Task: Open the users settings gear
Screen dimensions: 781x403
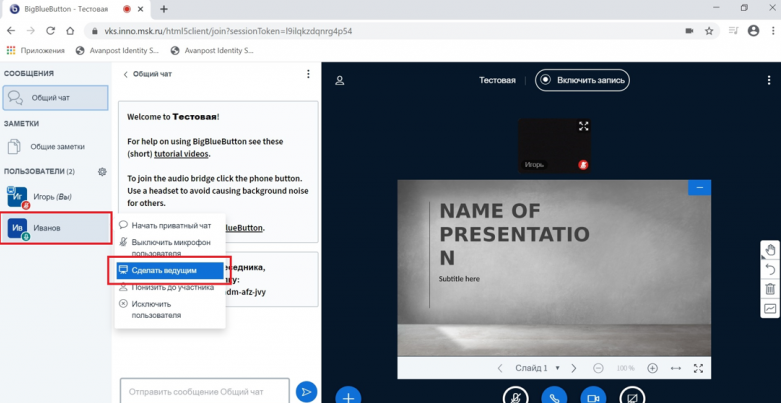Action: [x=102, y=172]
